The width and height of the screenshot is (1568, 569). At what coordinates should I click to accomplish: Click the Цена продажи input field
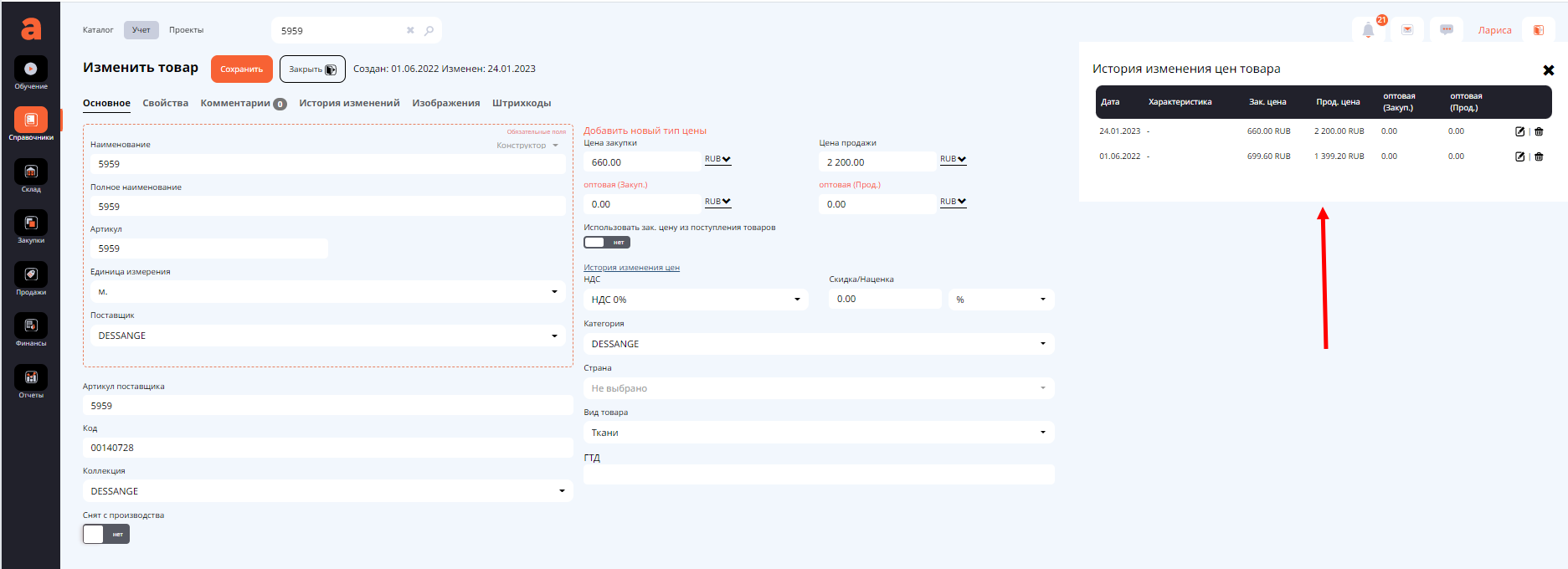coord(877,162)
